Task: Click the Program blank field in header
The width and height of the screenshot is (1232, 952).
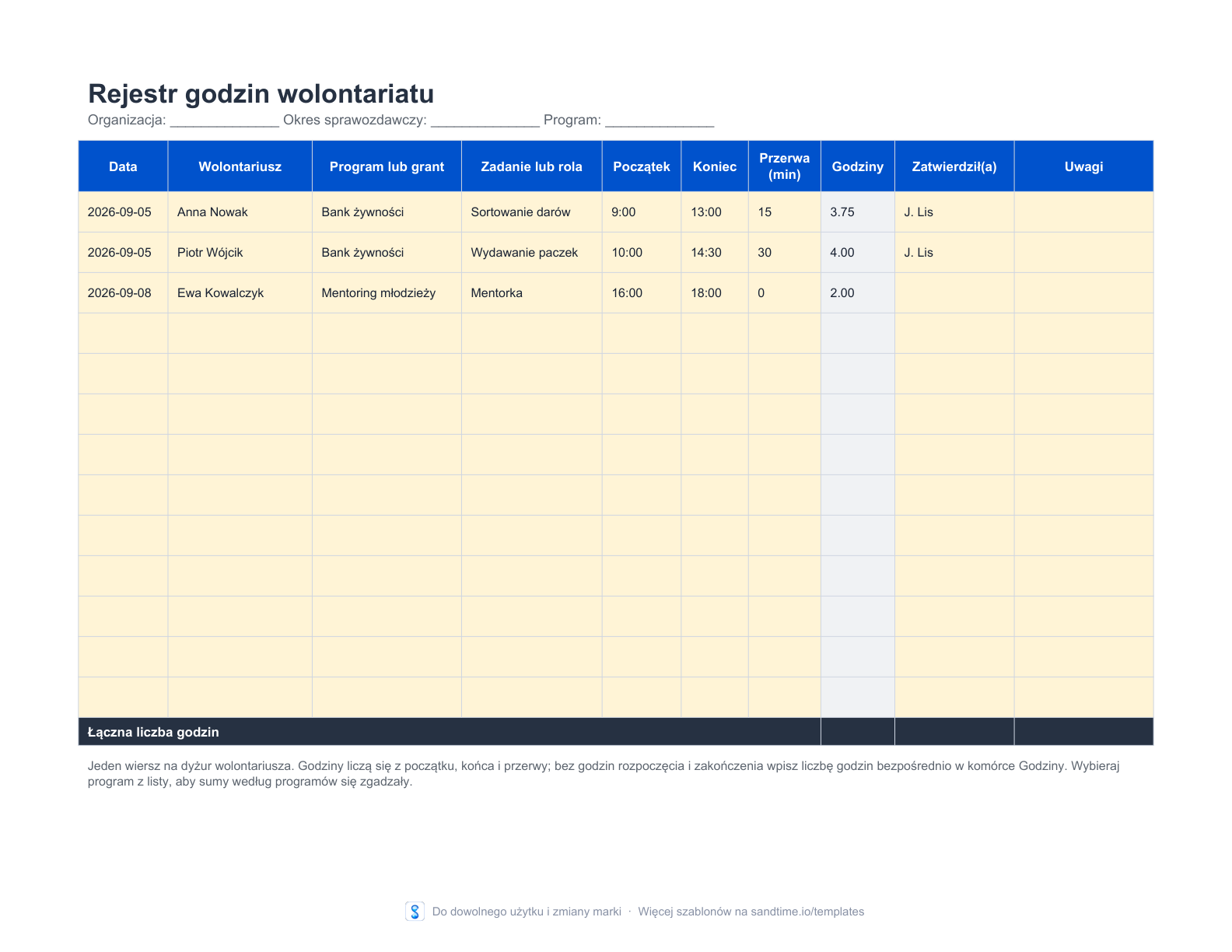Action: pos(660,121)
